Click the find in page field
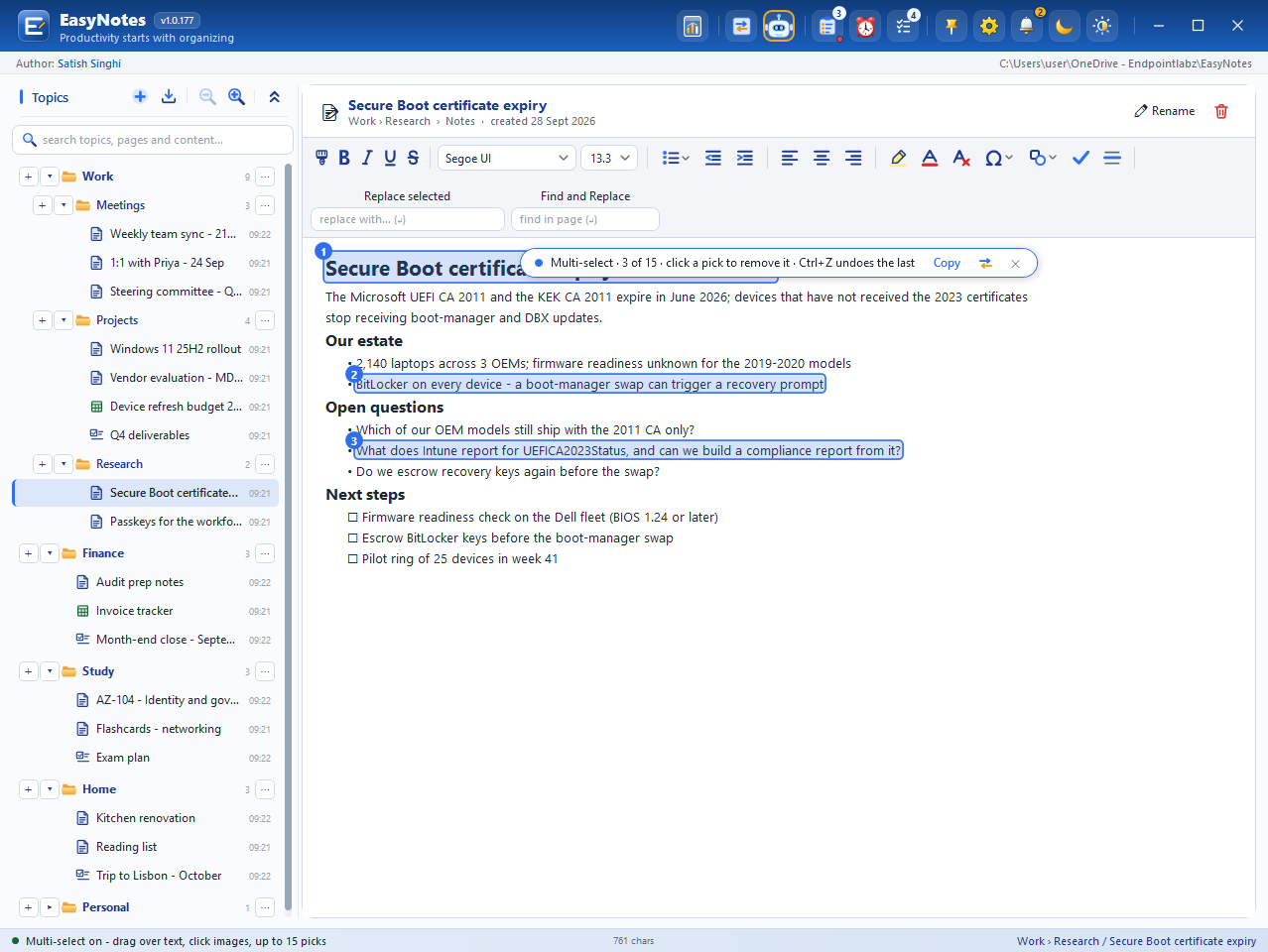This screenshot has height=952, width=1268. pos(585,219)
